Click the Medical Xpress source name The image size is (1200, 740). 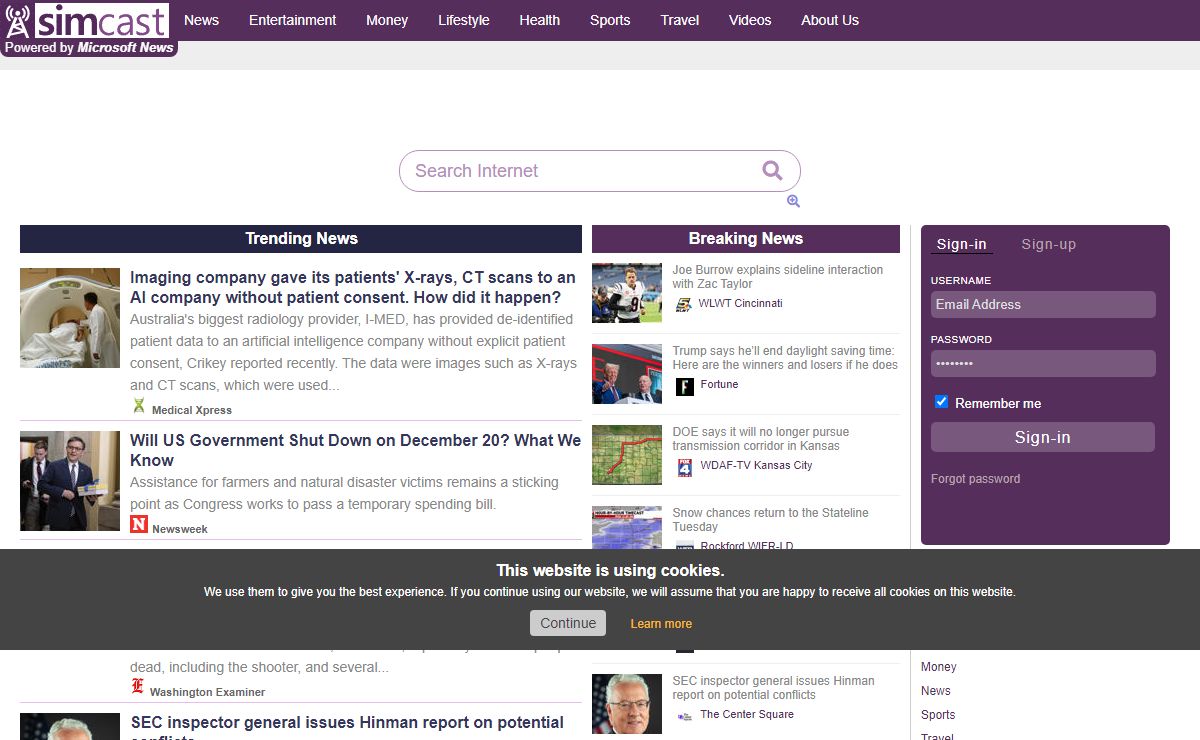coord(192,410)
